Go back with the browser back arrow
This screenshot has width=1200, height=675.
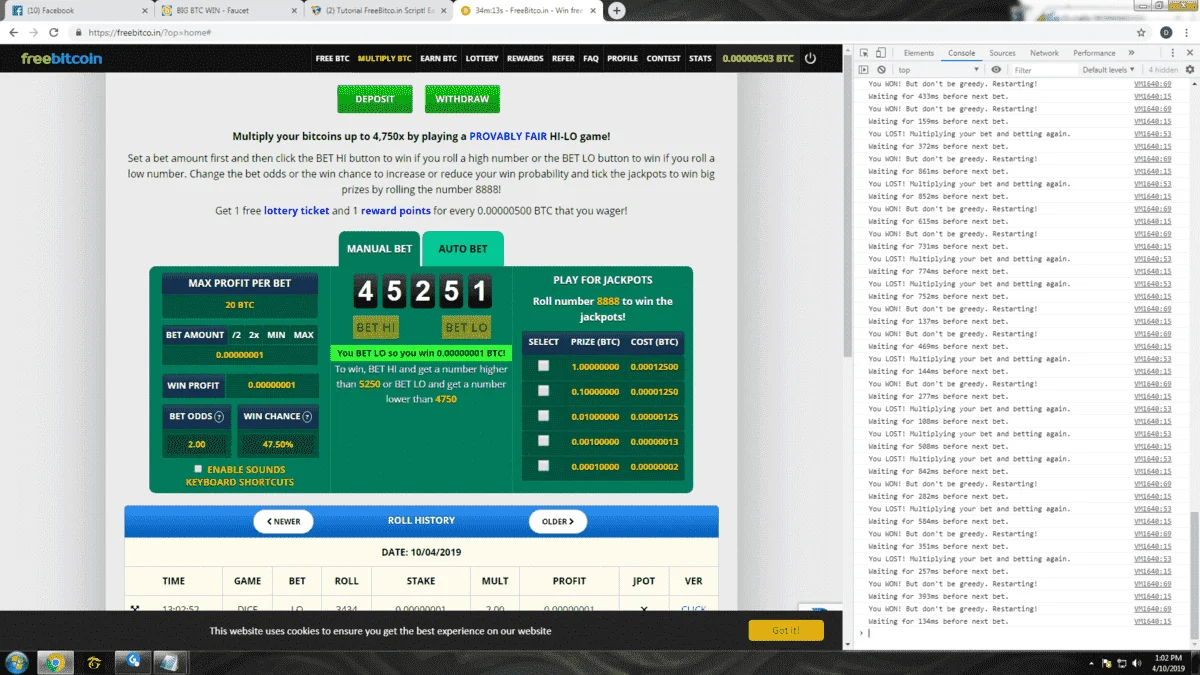tap(12, 32)
